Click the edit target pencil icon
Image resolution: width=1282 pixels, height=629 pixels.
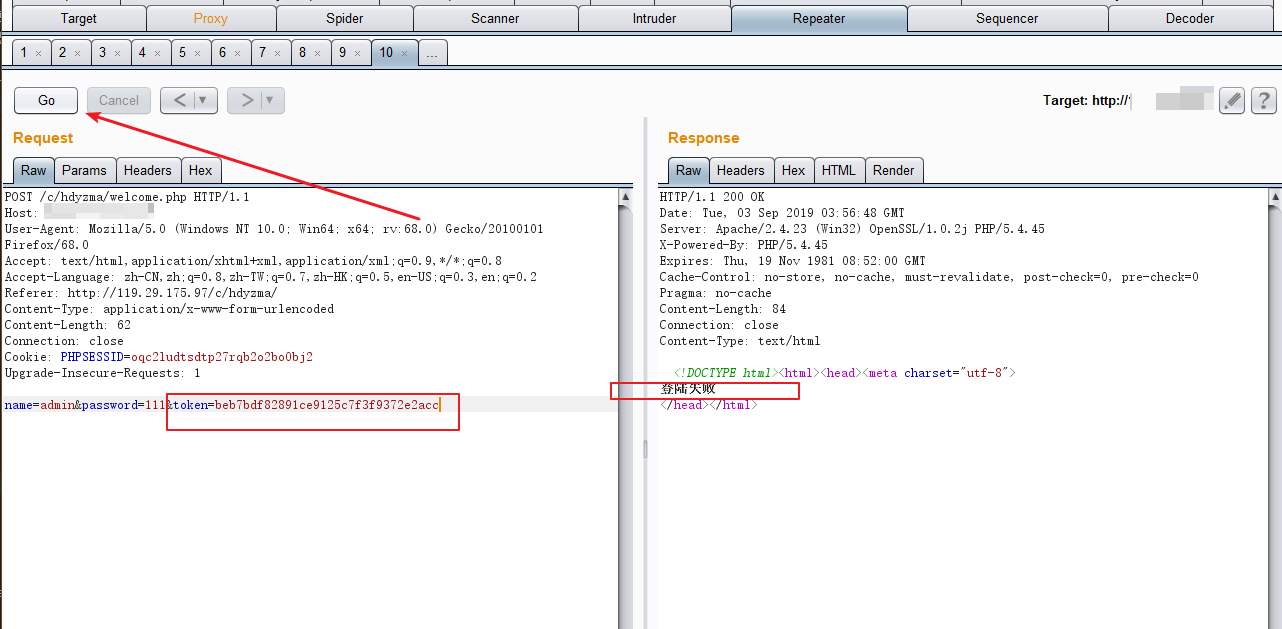1232,100
